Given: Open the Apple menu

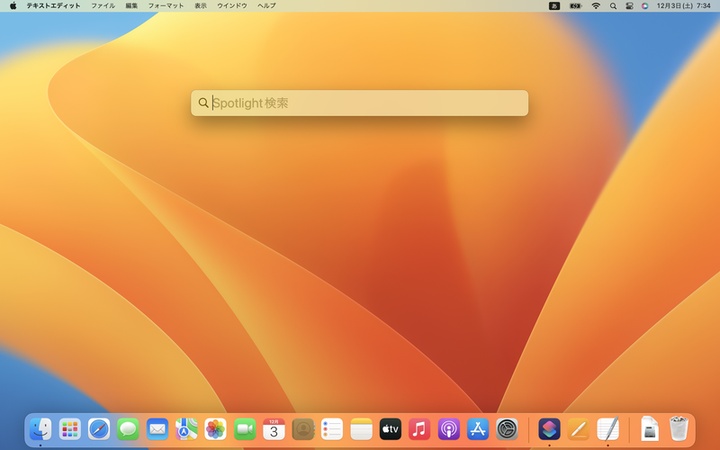Looking at the screenshot, I should [13, 6].
